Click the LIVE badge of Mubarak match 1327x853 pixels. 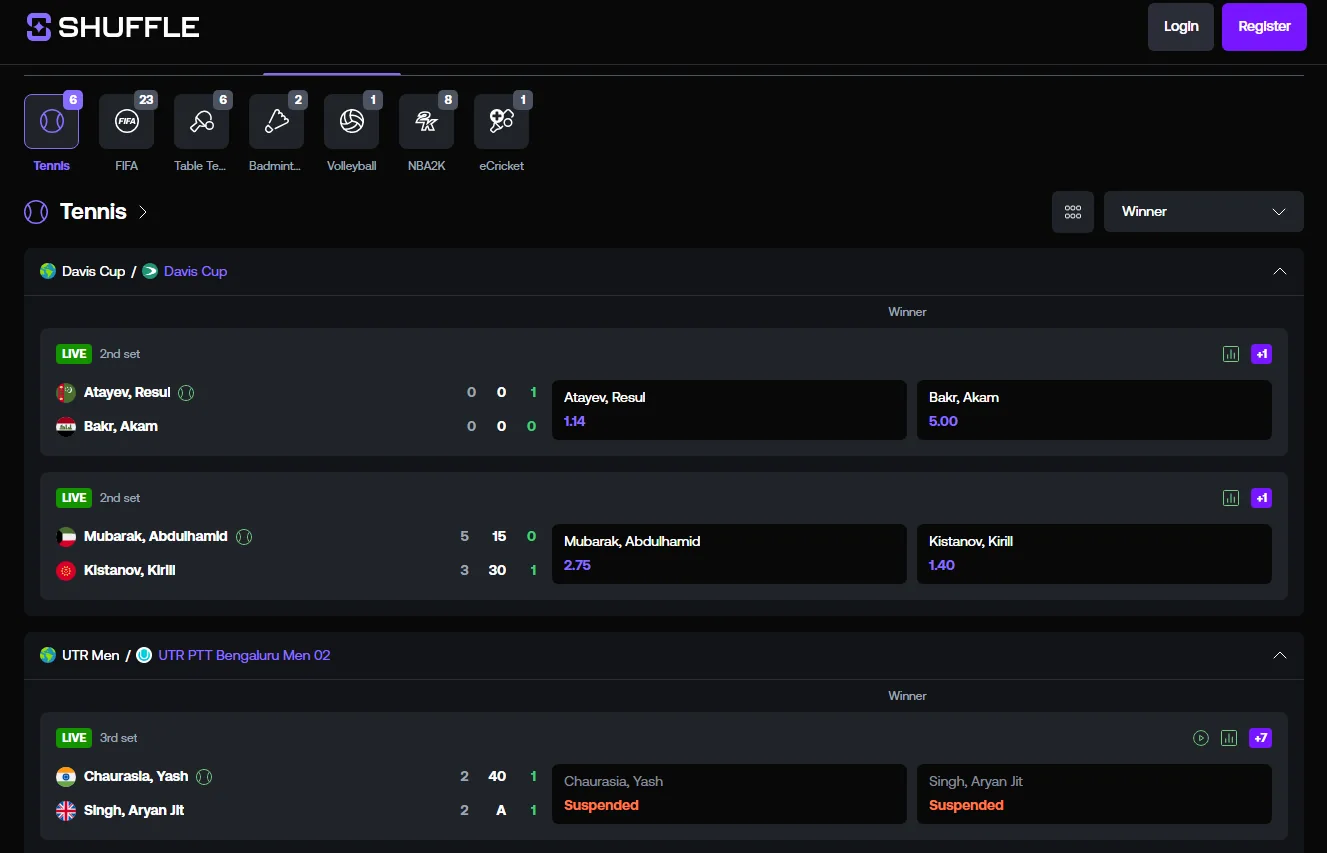click(x=74, y=498)
